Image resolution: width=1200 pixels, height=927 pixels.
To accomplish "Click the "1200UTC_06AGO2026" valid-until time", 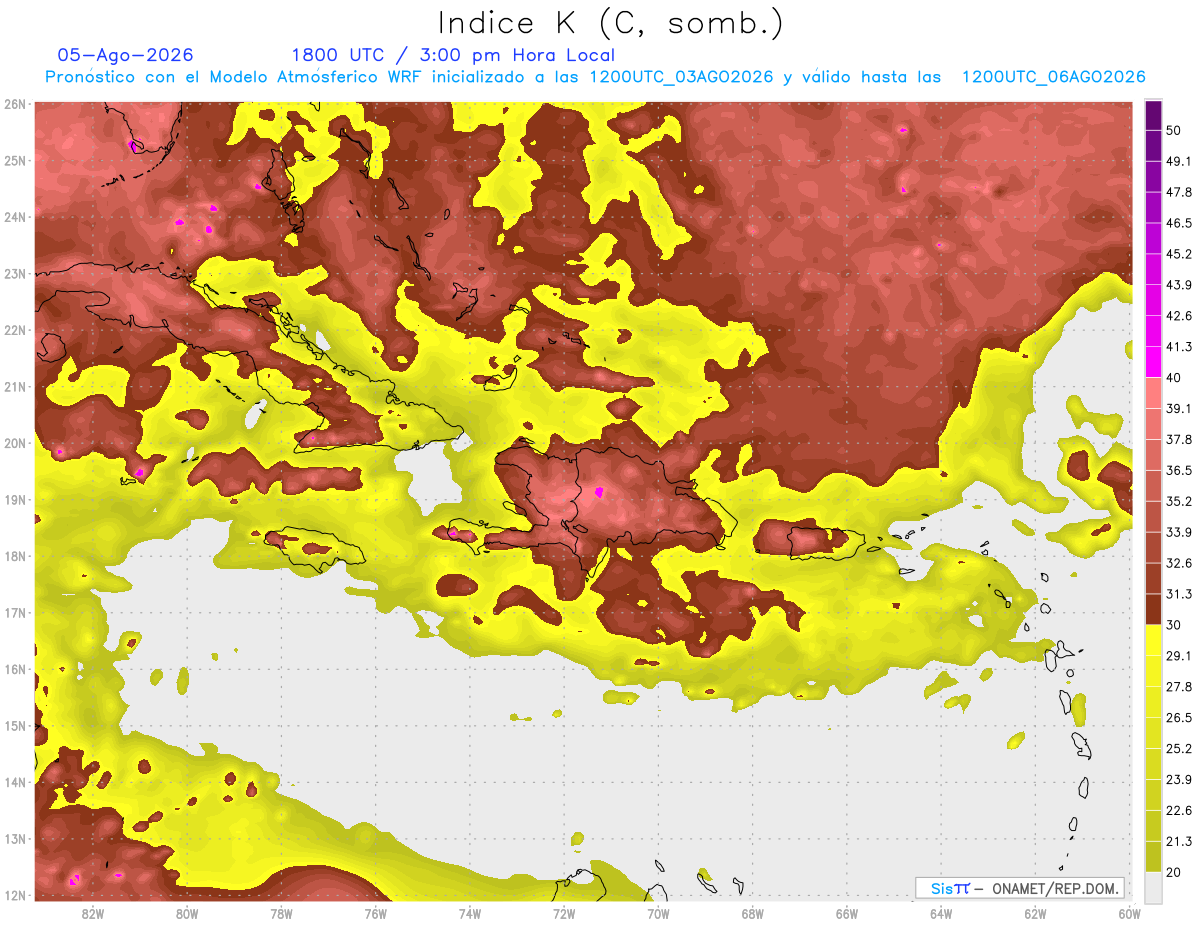I will [x=1053, y=77].
